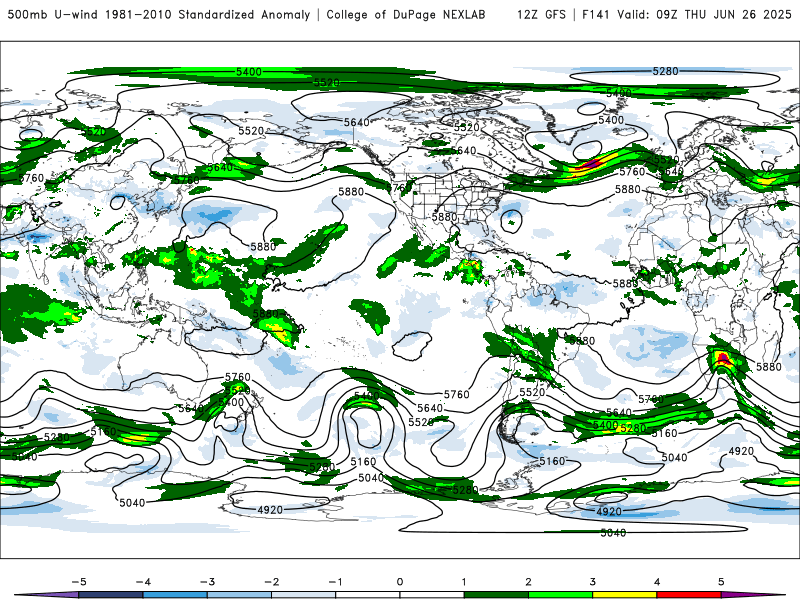Select pale blue -2 to -1 colorbar segment
This screenshot has width=800, height=600.
coord(304,595)
